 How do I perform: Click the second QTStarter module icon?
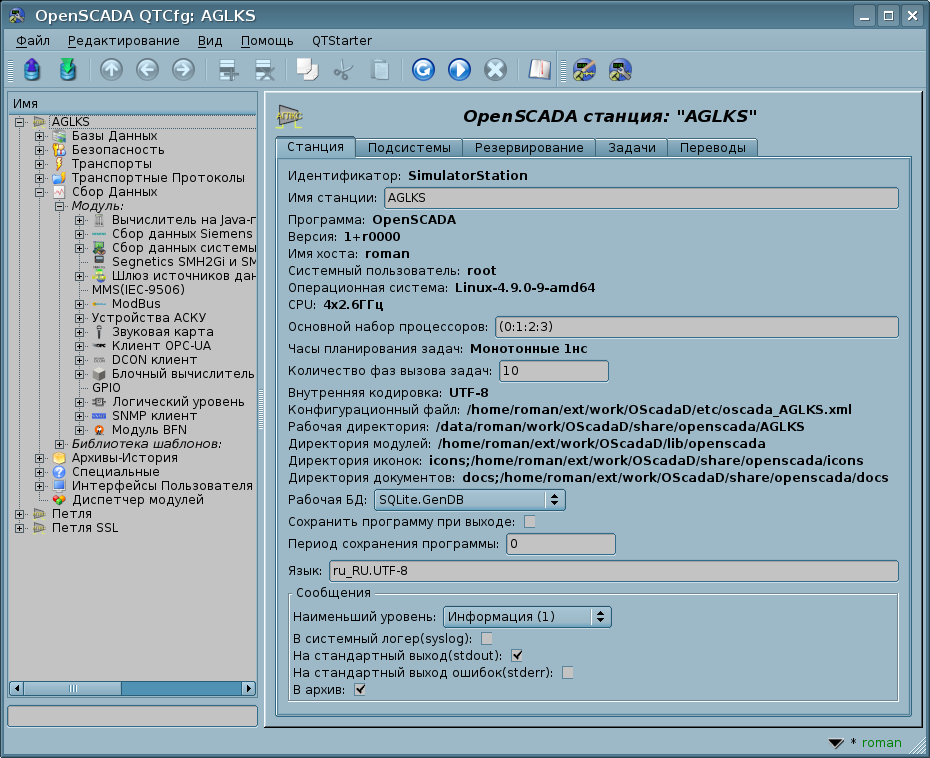click(620, 70)
